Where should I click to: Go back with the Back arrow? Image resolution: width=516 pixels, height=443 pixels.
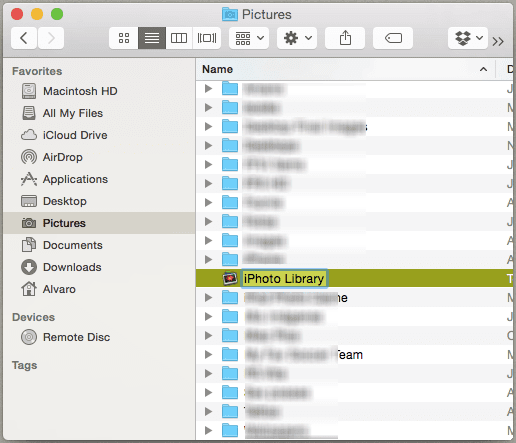pos(24,38)
